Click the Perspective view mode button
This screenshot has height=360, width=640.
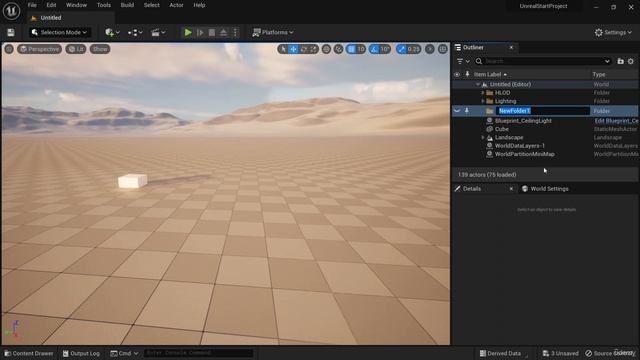coord(40,49)
